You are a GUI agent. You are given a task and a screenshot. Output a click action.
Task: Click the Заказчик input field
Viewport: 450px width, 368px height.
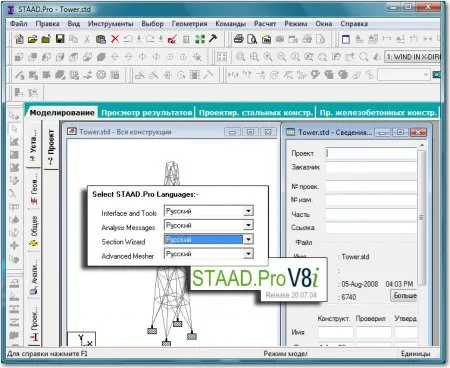coord(371,167)
